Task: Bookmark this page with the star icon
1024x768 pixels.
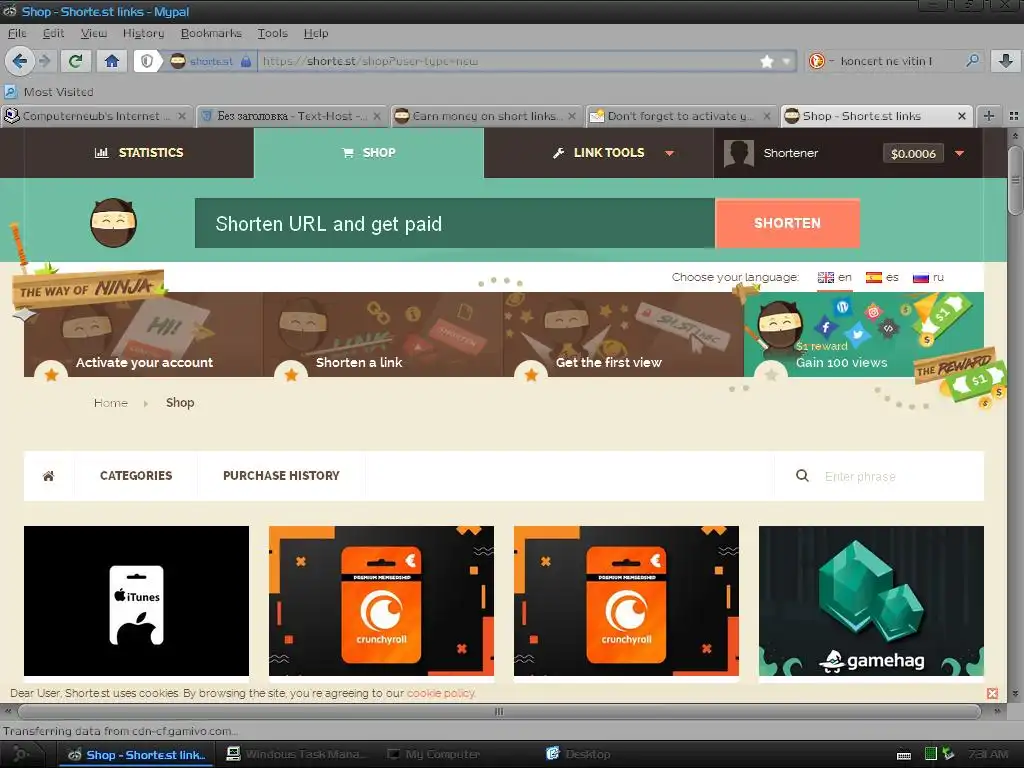Action: (x=767, y=61)
